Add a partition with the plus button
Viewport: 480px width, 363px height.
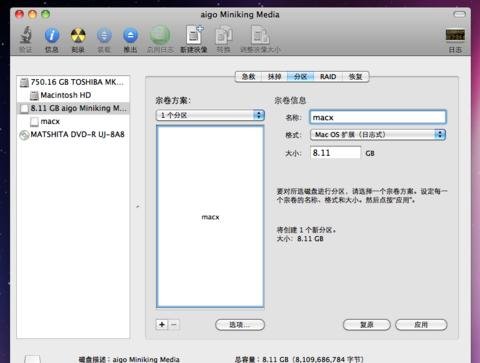click(162, 325)
